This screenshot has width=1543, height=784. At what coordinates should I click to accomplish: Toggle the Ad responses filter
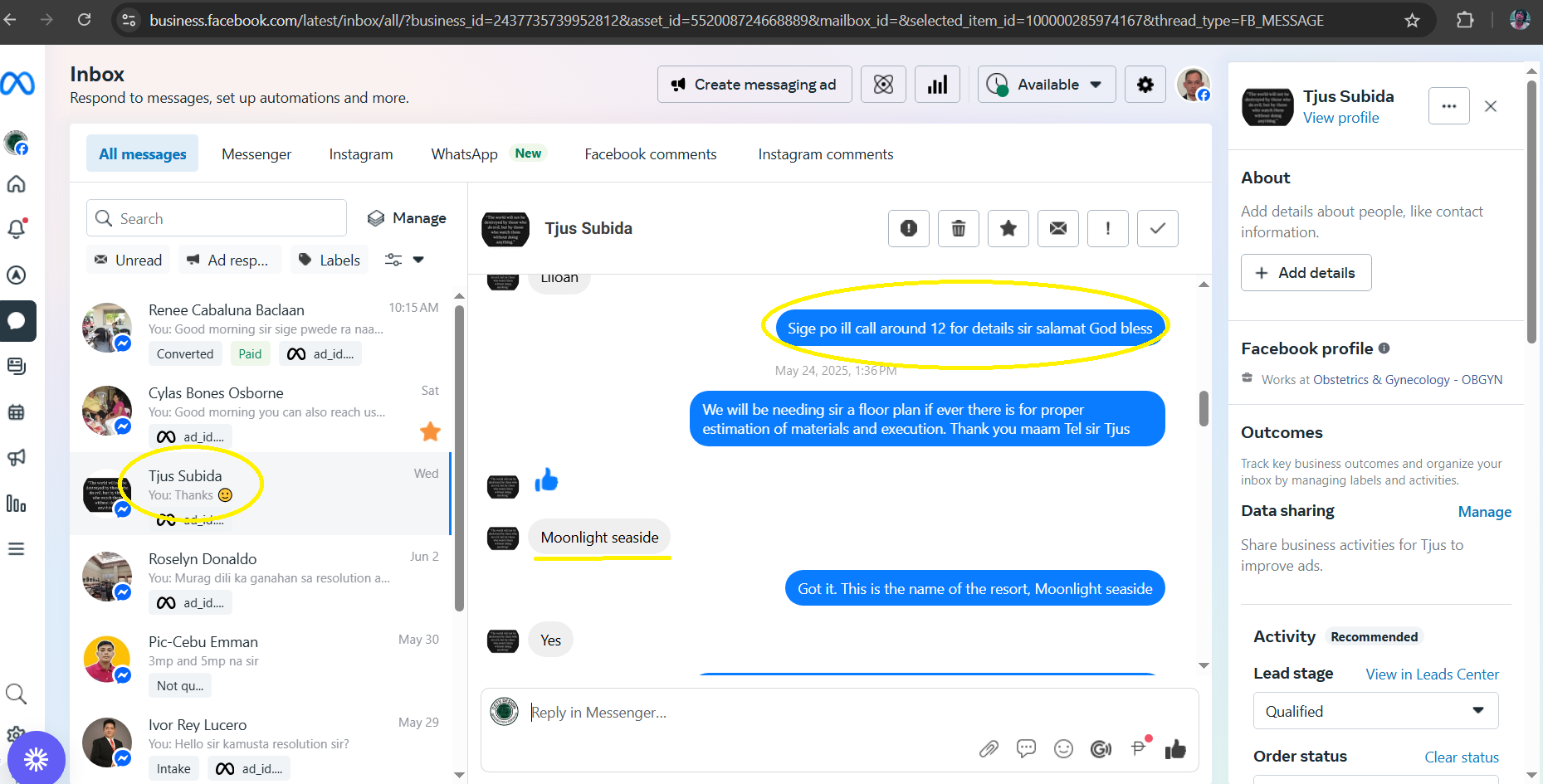[x=230, y=260]
